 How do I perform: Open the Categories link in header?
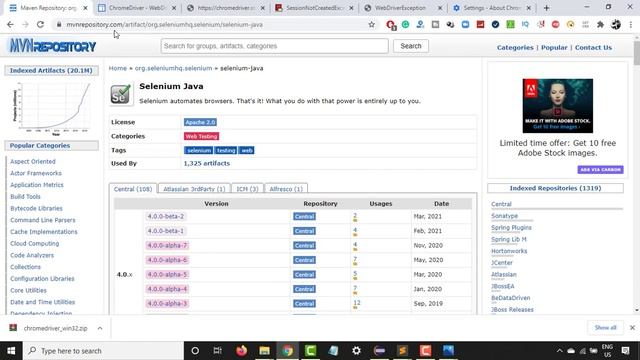pyautogui.click(x=515, y=47)
